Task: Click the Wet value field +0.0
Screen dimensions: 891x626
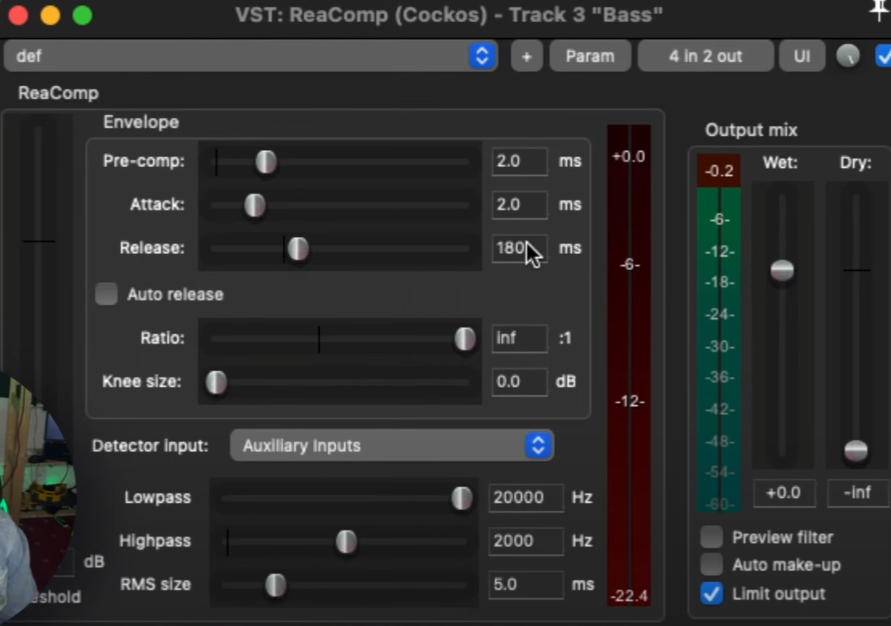Action: (x=784, y=493)
